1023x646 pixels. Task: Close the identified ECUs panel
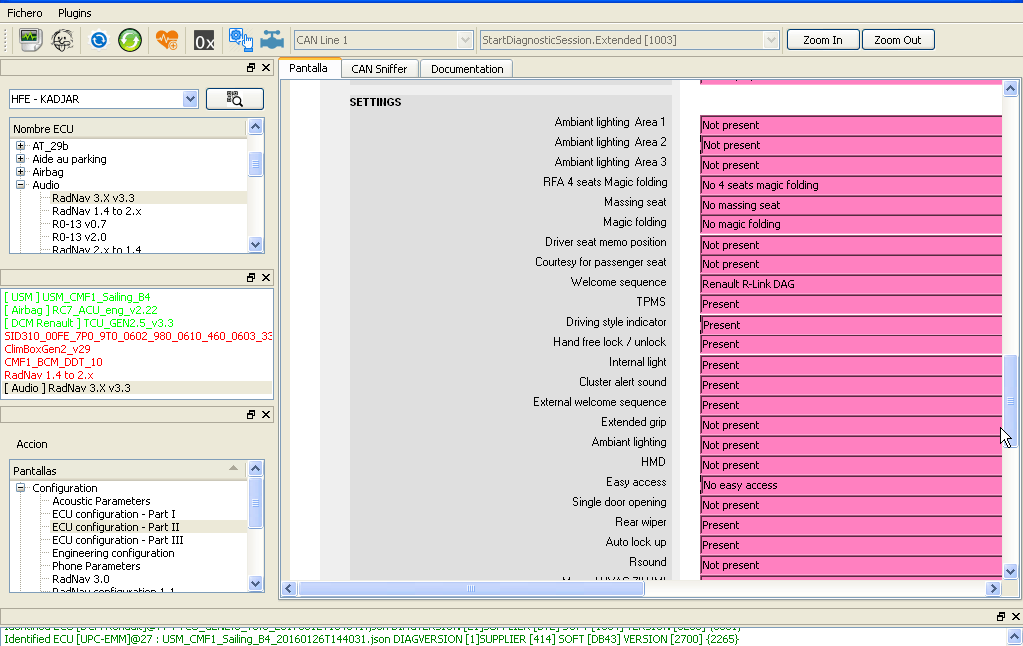point(266,277)
